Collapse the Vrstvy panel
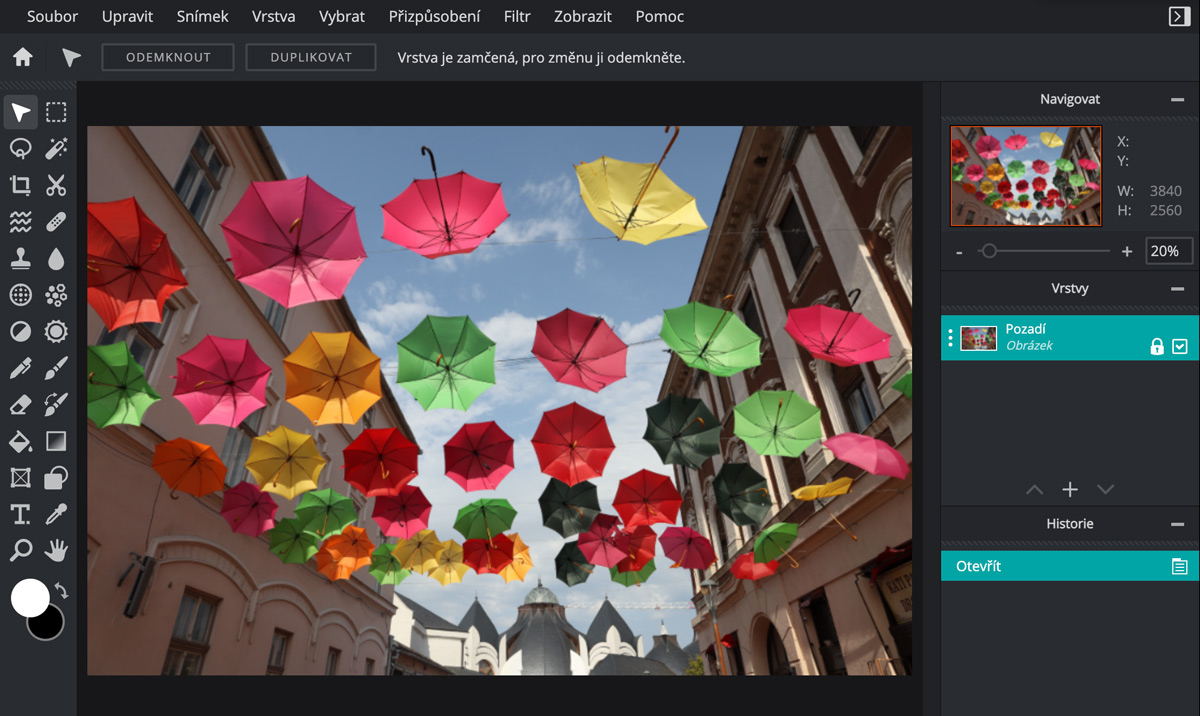 1177,288
